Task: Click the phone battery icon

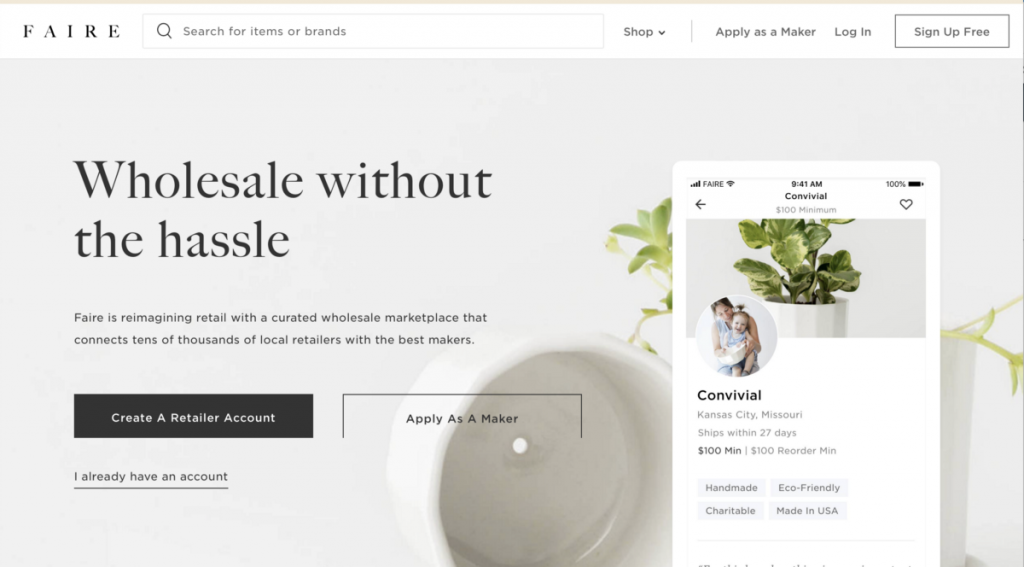Action: [x=916, y=184]
